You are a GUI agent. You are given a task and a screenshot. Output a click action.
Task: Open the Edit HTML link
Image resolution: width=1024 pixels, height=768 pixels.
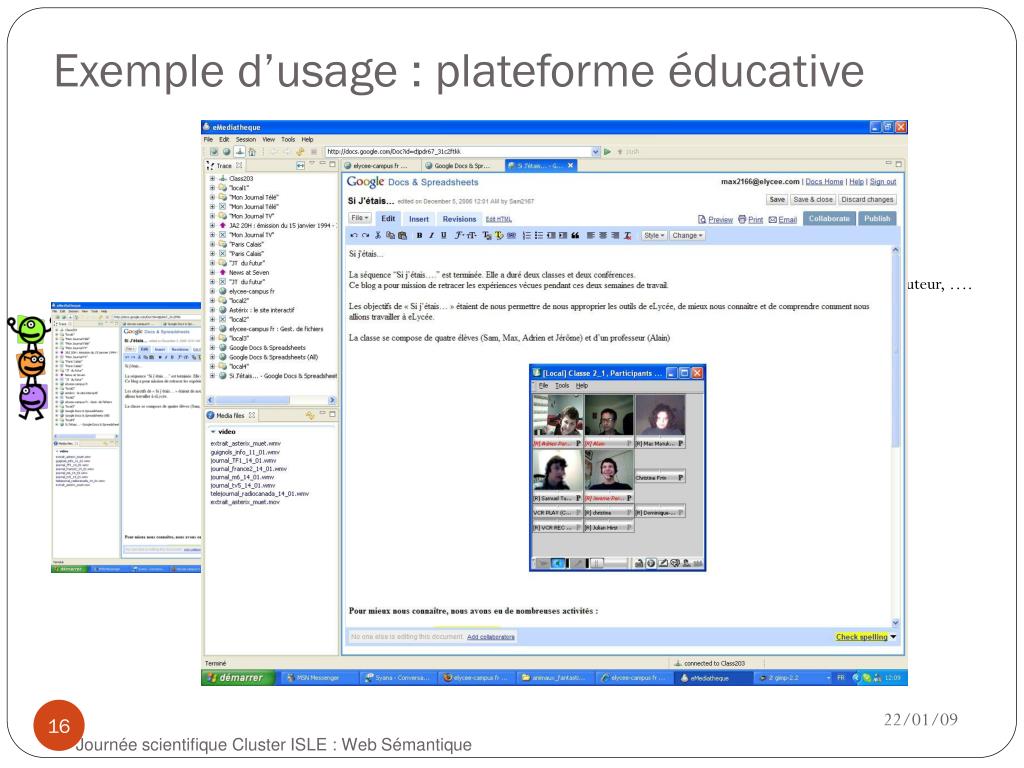click(498, 219)
